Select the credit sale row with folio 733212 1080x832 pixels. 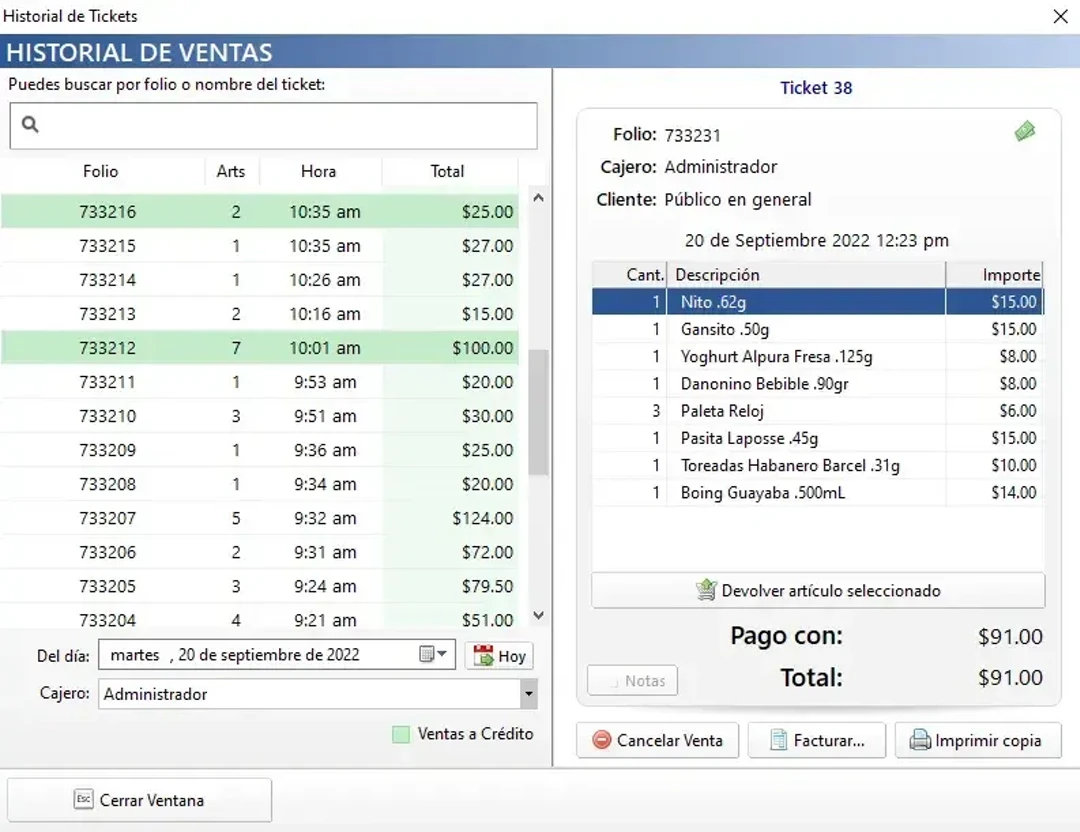click(260, 347)
